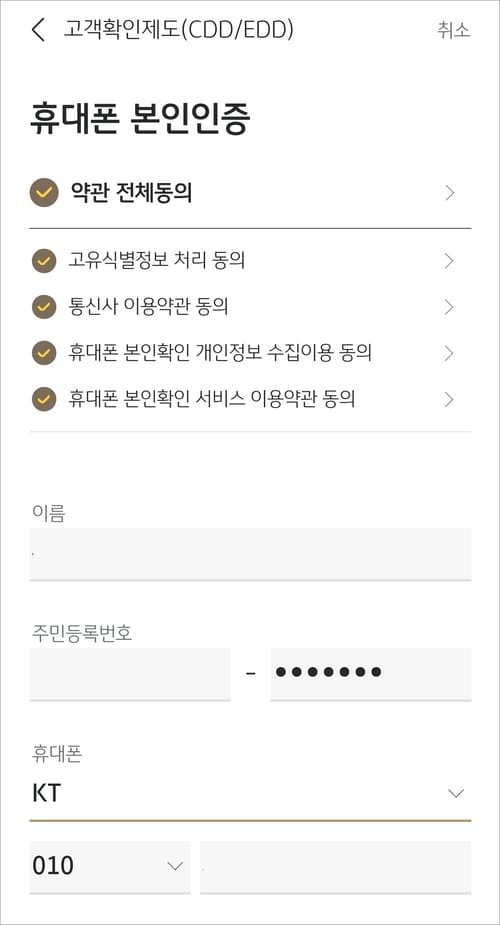Image resolution: width=500 pixels, height=925 pixels.
Task: Uncheck 휴대폰 본인확인 서비스 이용약관 동의
Action: coord(44,399)
